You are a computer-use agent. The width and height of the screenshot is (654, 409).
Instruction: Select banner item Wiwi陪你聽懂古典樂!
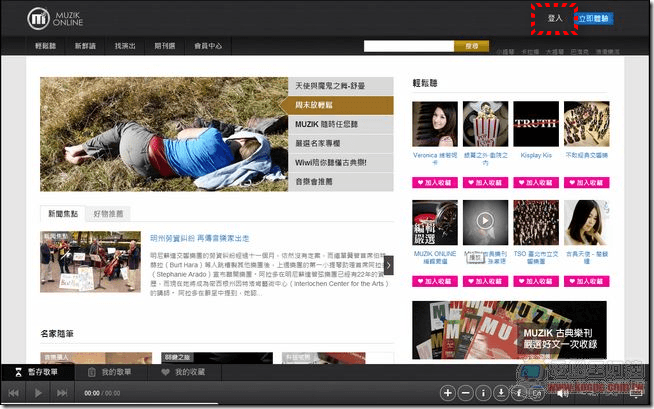(x=341, y=163)
